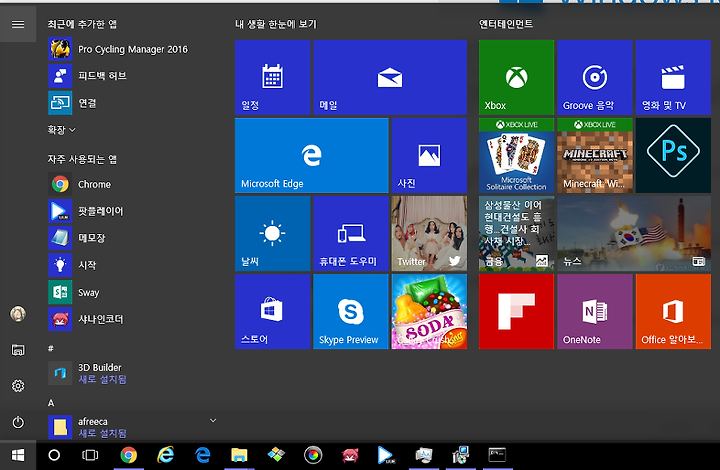Open Task View on taskbar
Viewport: 720px width, 470px height.
tap(90, 455)
